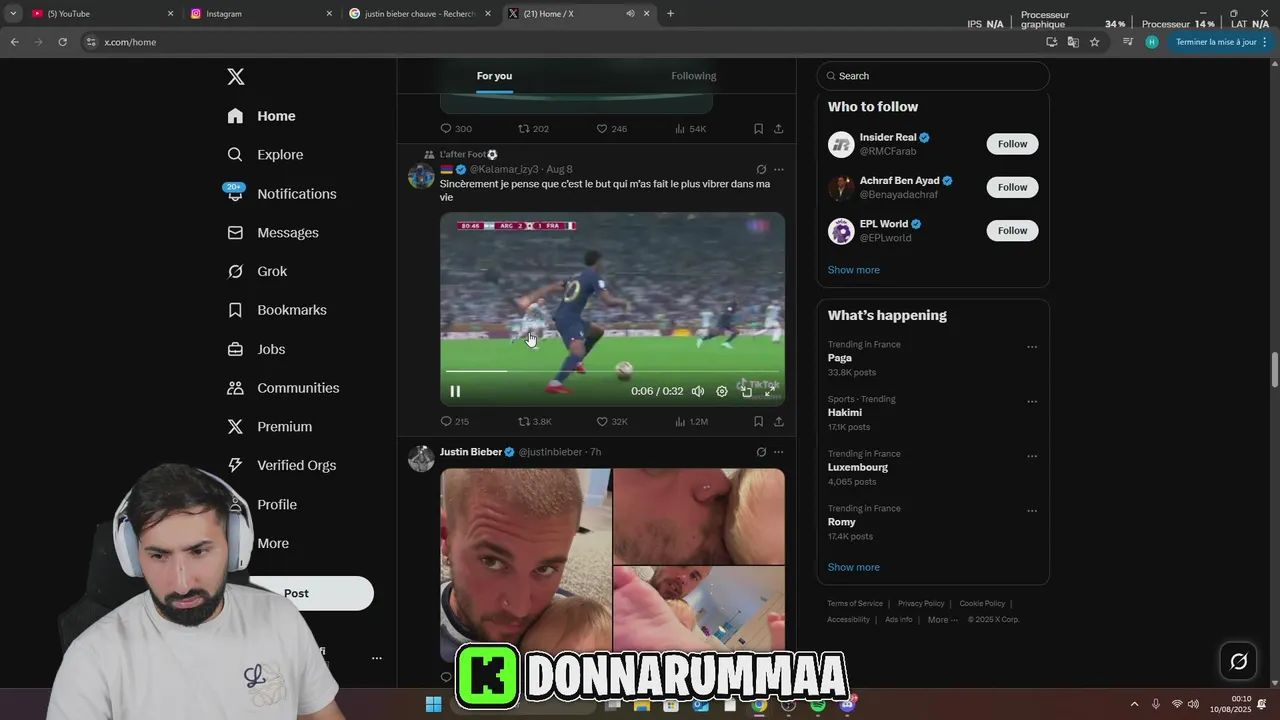Open options for Hakimi trend

tap(1032, 402)
